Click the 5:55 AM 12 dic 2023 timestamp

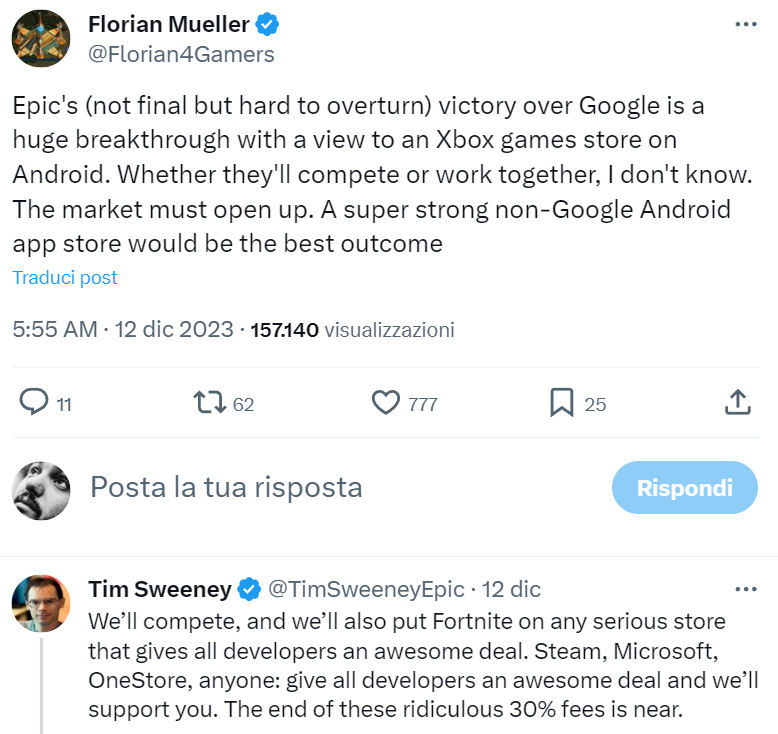point(123,329)
